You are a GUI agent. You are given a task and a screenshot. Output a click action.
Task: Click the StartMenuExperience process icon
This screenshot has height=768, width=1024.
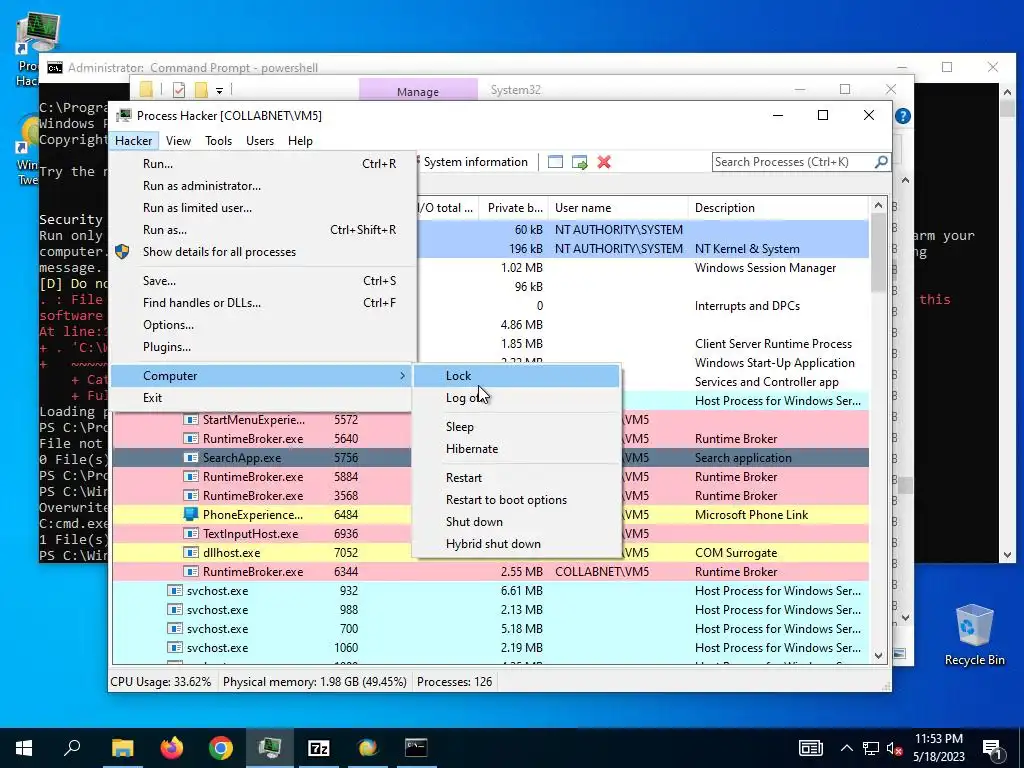[x=191, y=419]
